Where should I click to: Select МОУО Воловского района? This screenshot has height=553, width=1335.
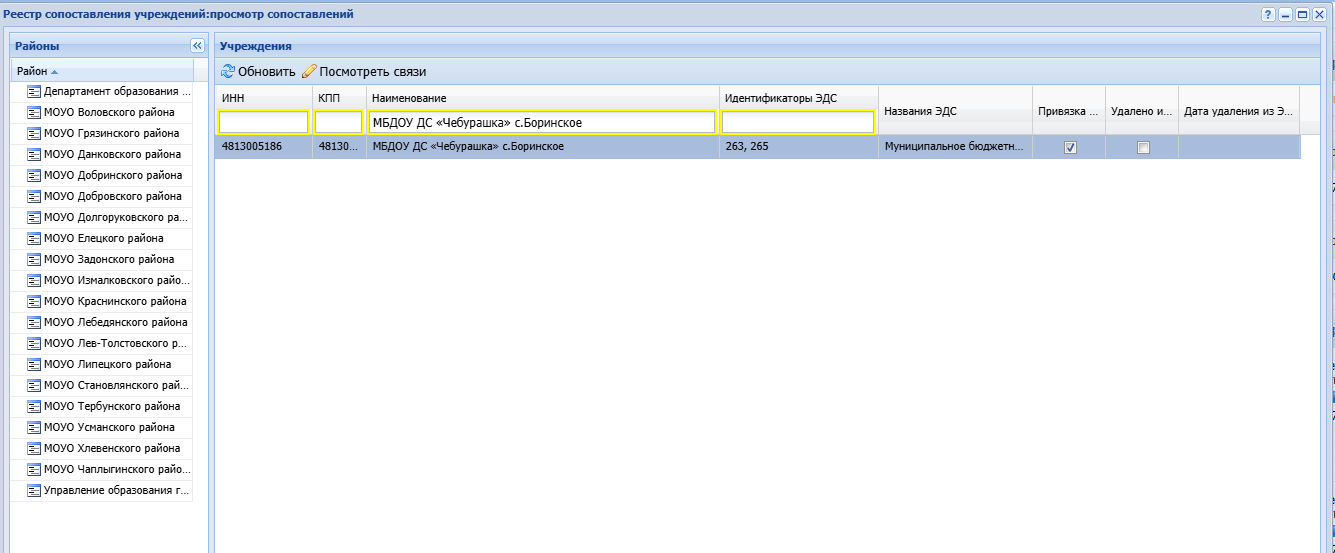coord(100,112)
